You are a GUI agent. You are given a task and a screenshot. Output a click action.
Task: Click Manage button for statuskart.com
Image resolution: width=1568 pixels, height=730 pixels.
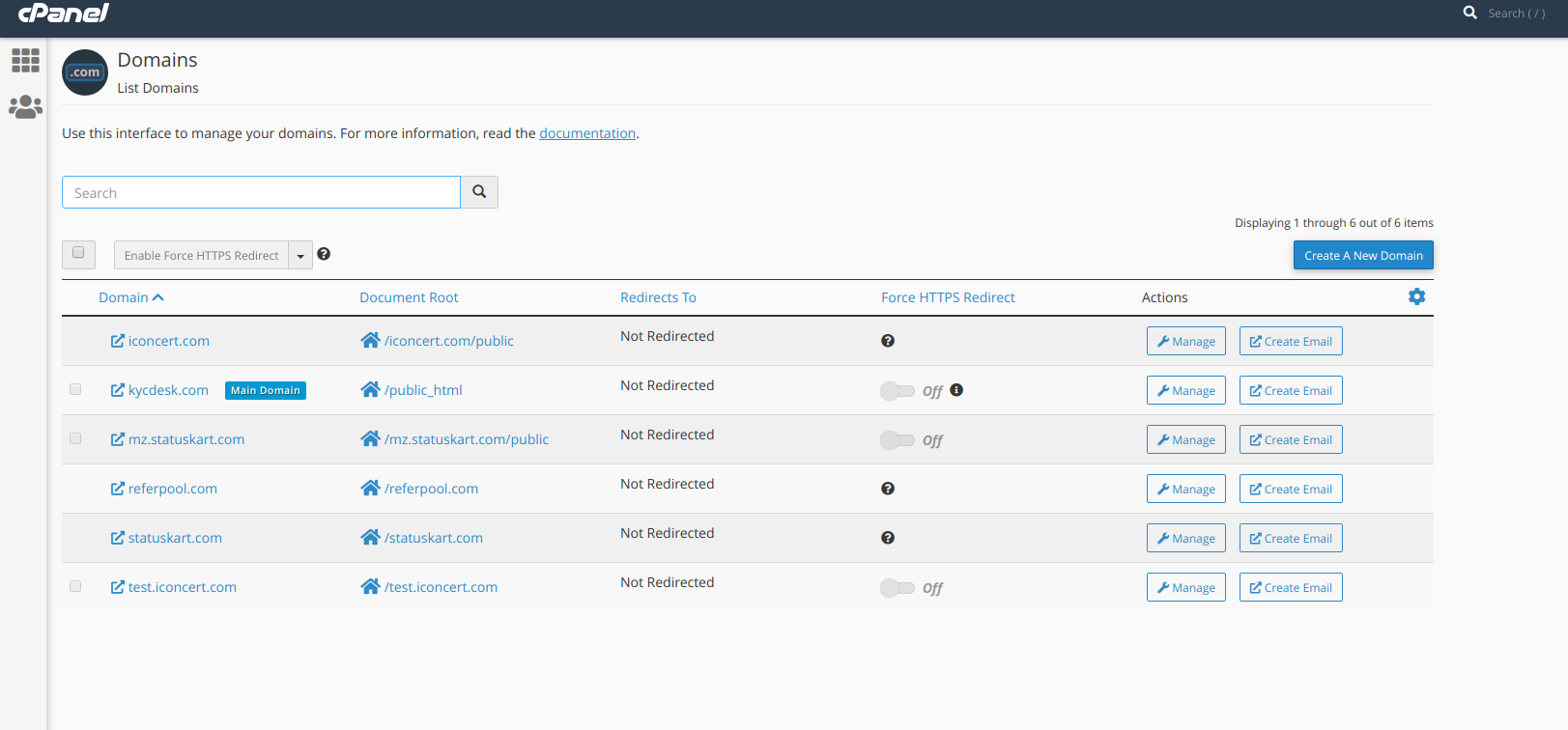(x=1185, y=538)
